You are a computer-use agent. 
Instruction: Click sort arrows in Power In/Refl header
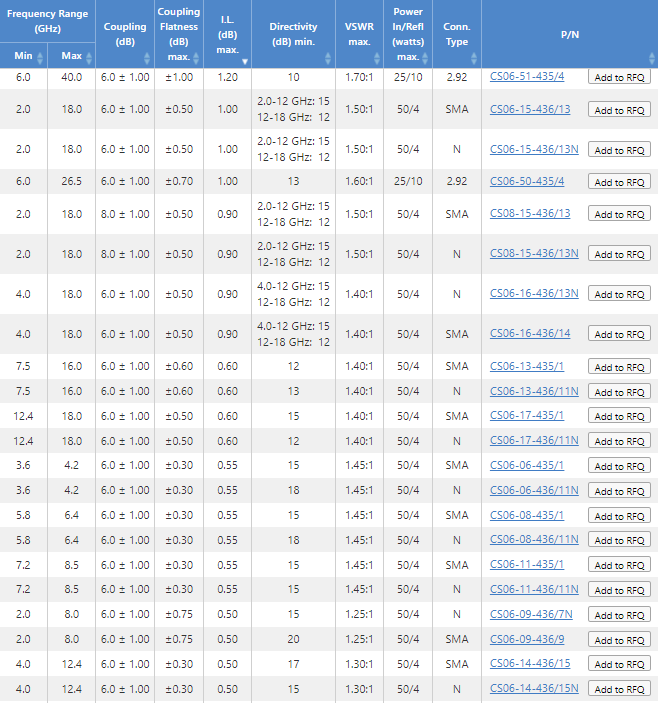point(426,56)
